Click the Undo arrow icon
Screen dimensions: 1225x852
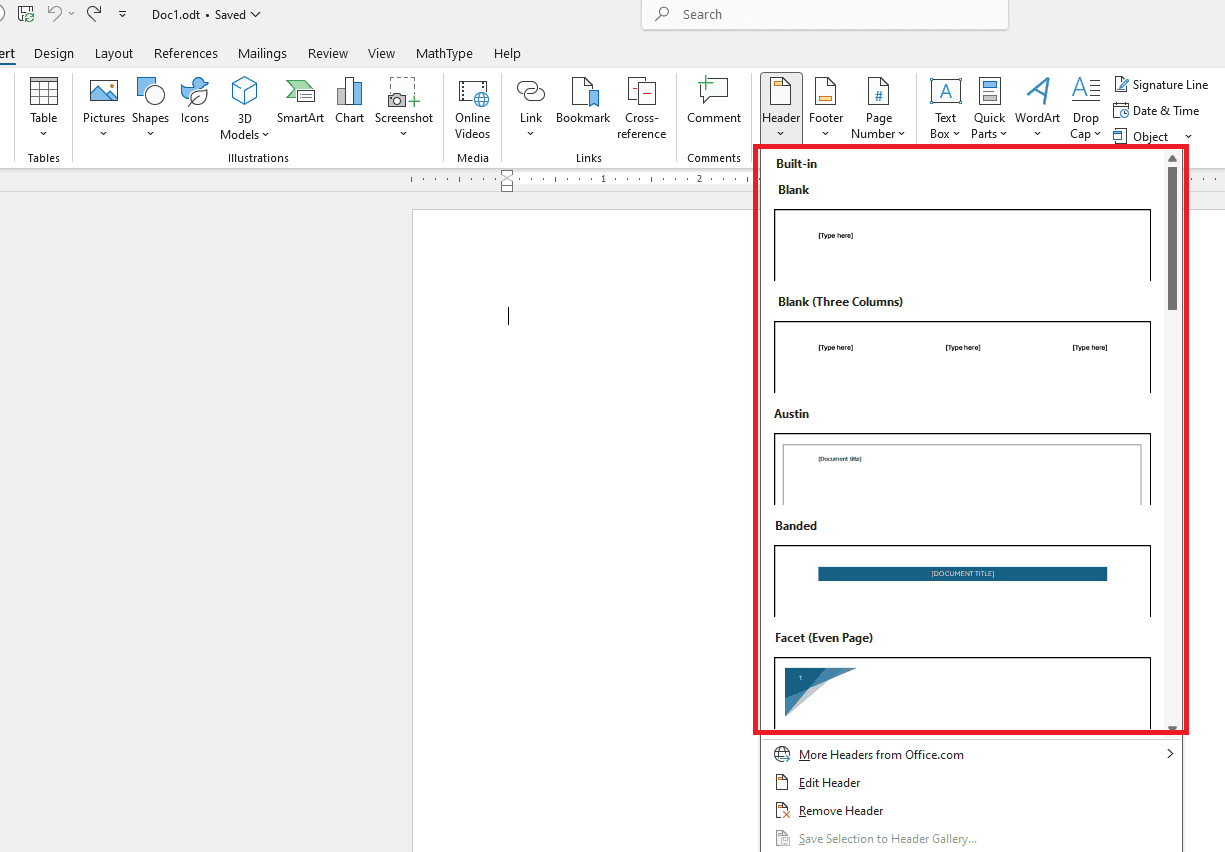[x=55, y=14]
